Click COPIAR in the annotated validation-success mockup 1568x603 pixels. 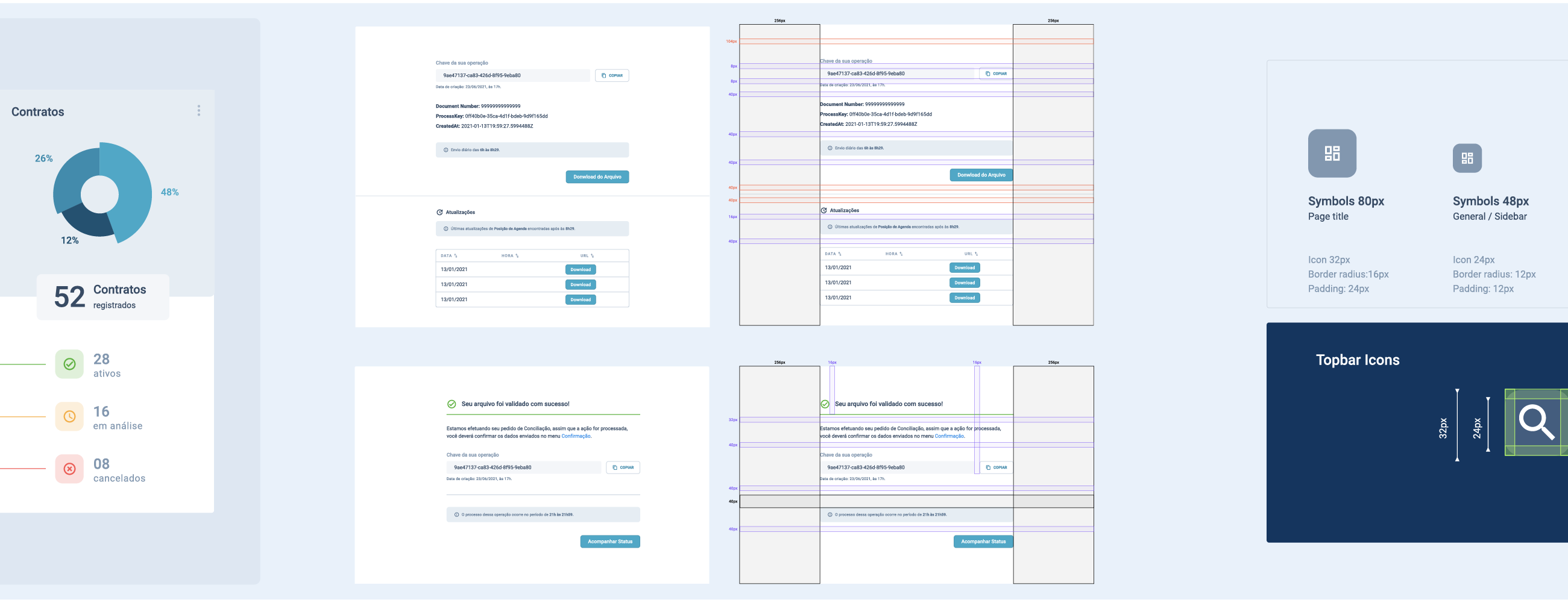996,467
